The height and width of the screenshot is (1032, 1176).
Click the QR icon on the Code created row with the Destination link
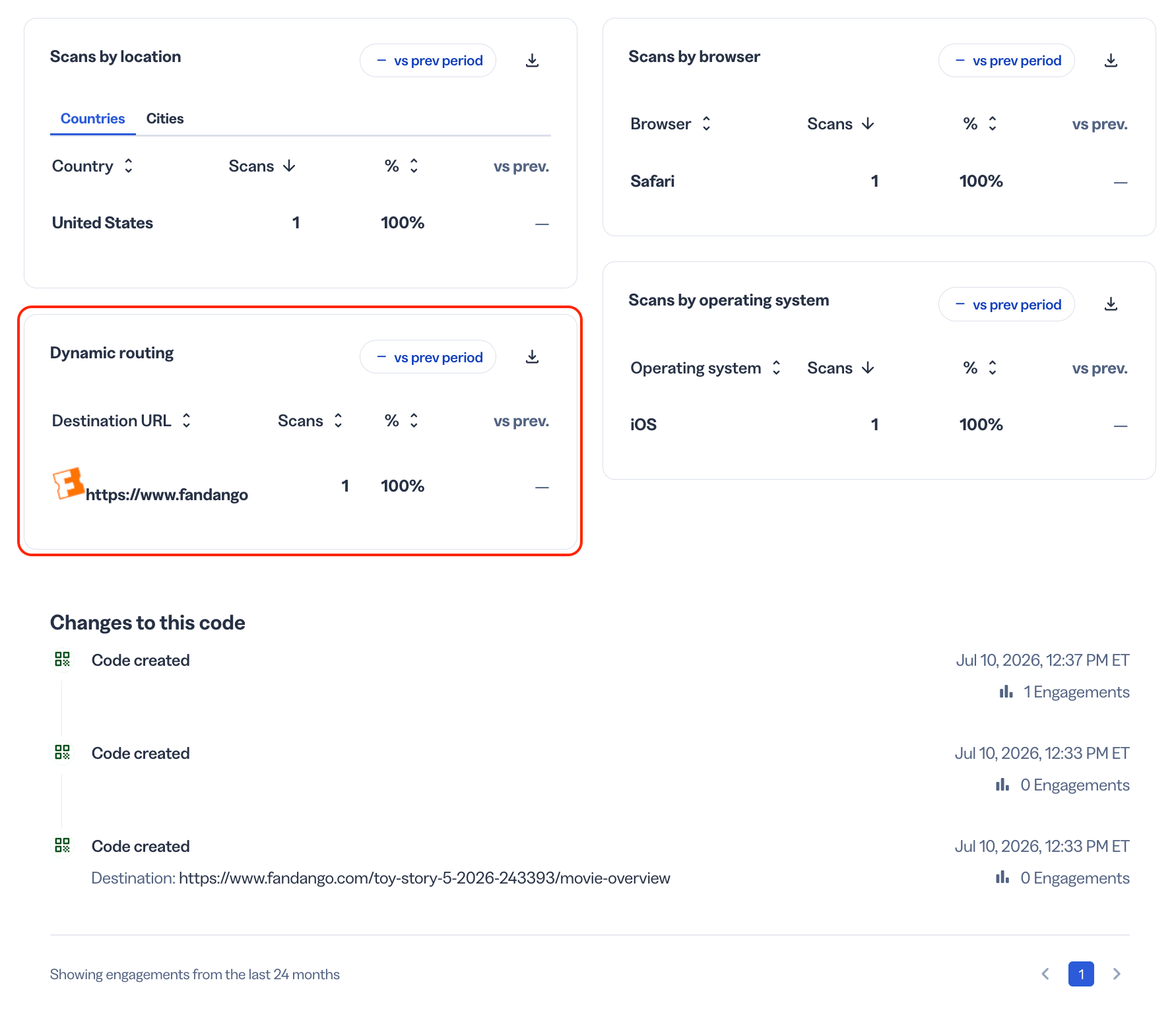63,845
